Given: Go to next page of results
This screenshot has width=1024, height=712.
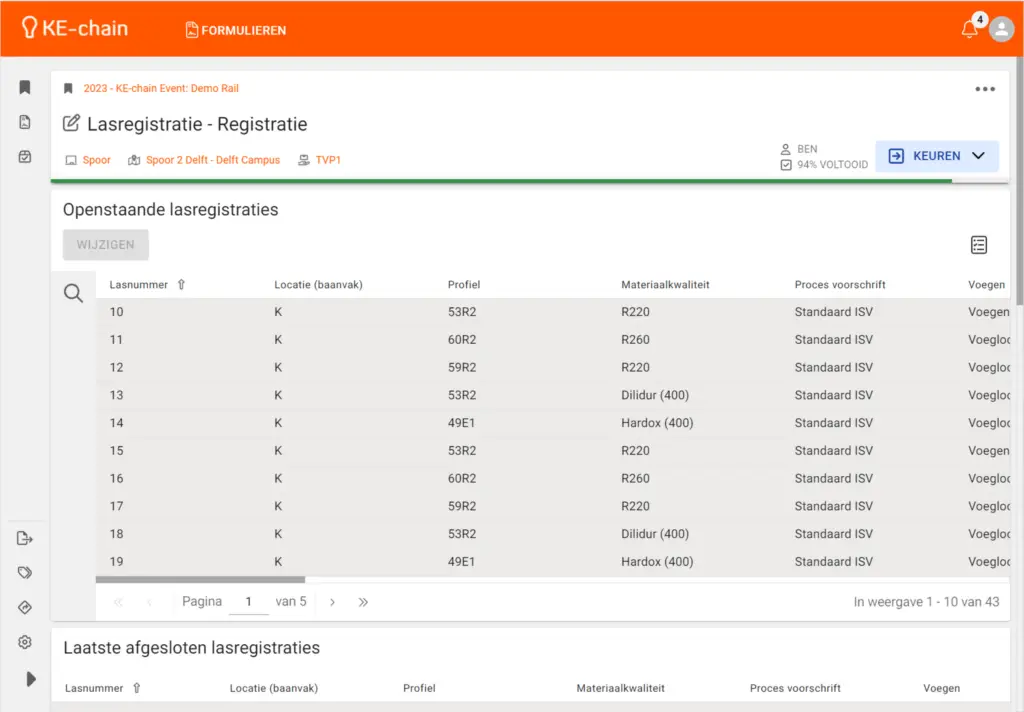Looking at the screenshot, I should (332, 602).
